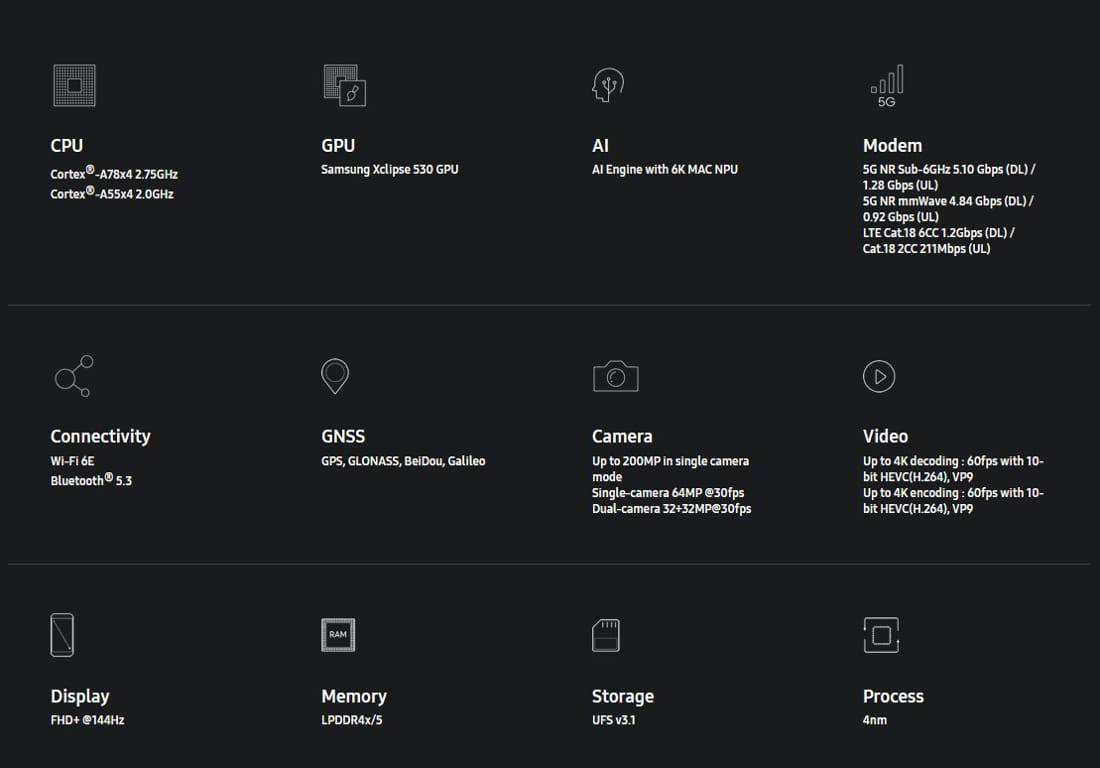Viewport: 1100px width, 768px height.
Task: Click the UFS v3.1 storage text
Action: (613, 720)
